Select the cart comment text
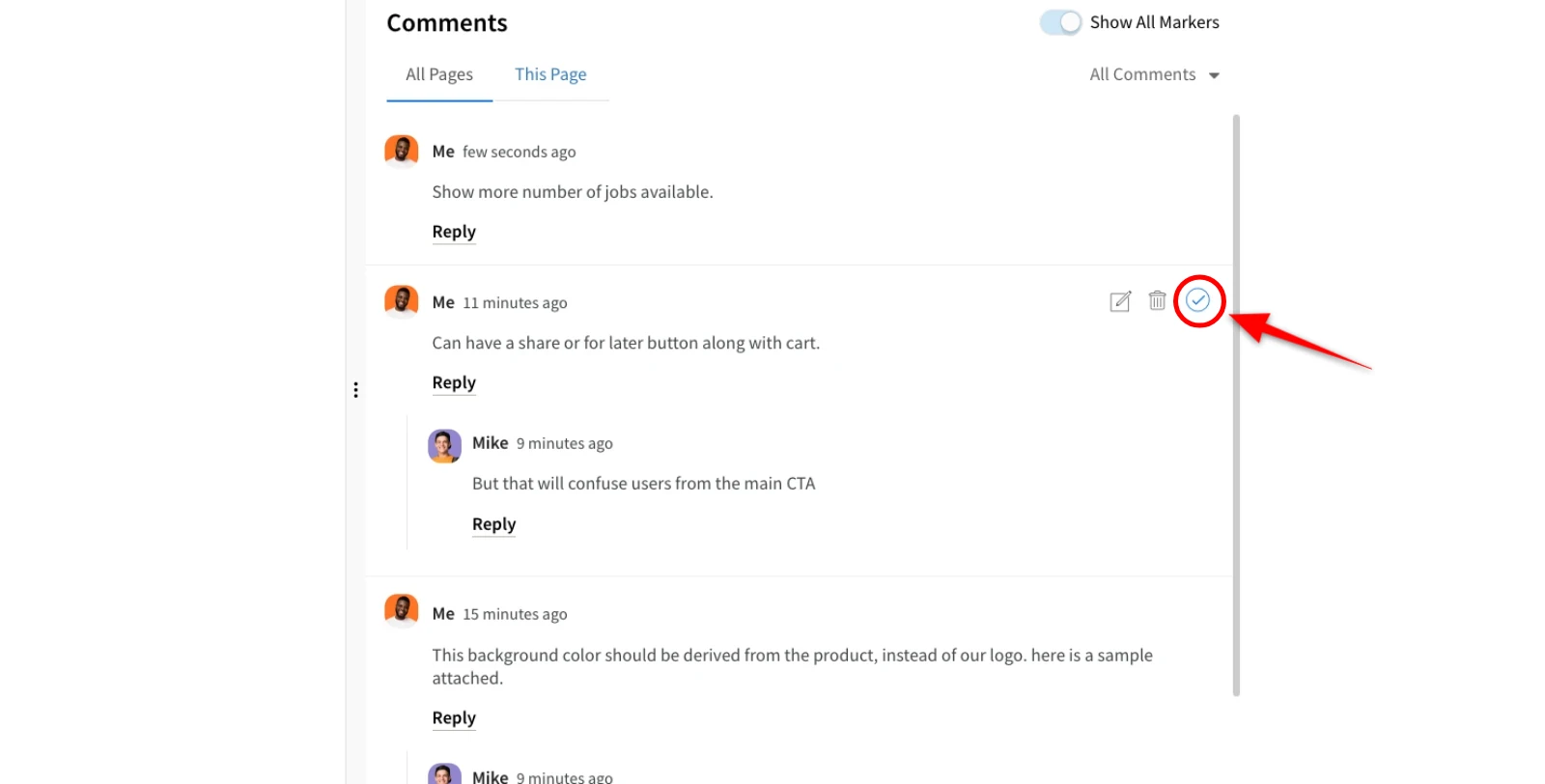This screenshot has height=784, width=1545. (626, 343)
